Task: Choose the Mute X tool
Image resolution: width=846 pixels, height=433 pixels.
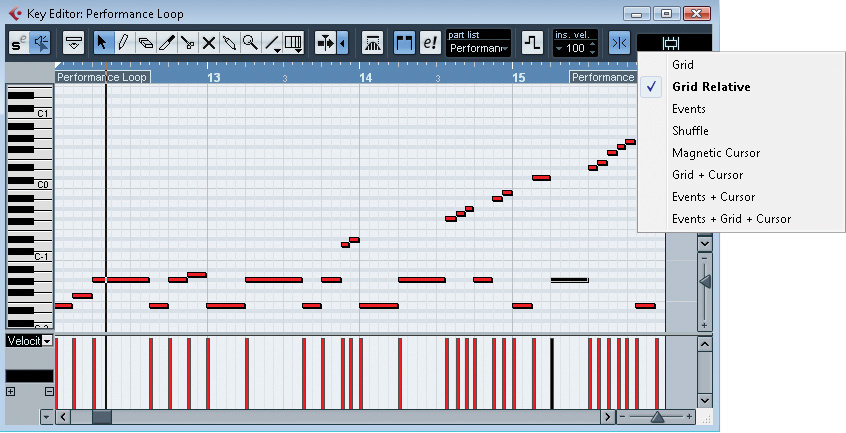Action: pyautogui.click(x=209, y=43)
